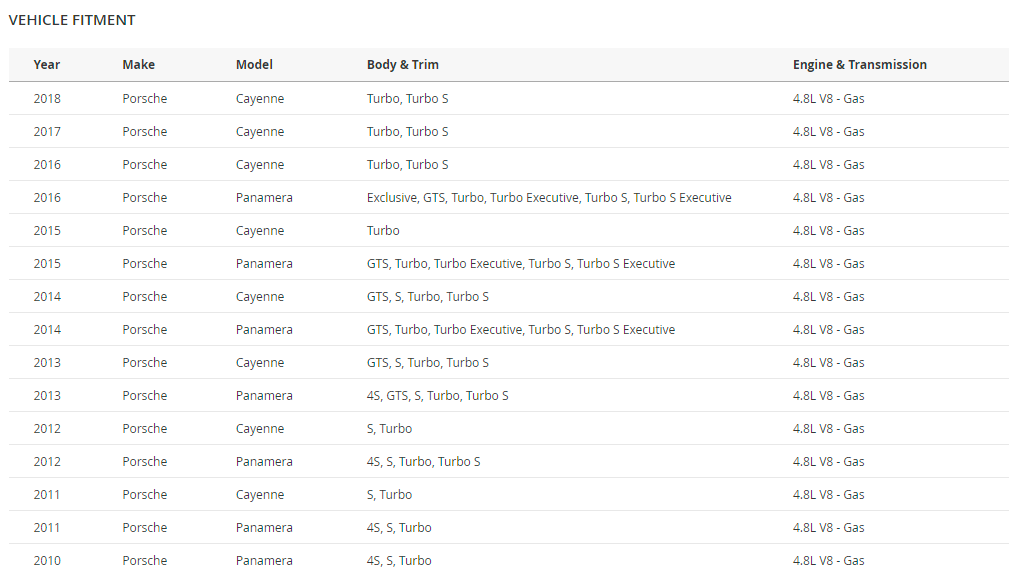Click 2015 Panamera engine 4.8L V8 - Gas
Image resolution: width=1012 pixels, height=576 pixels.
click(x=829, y=263)
